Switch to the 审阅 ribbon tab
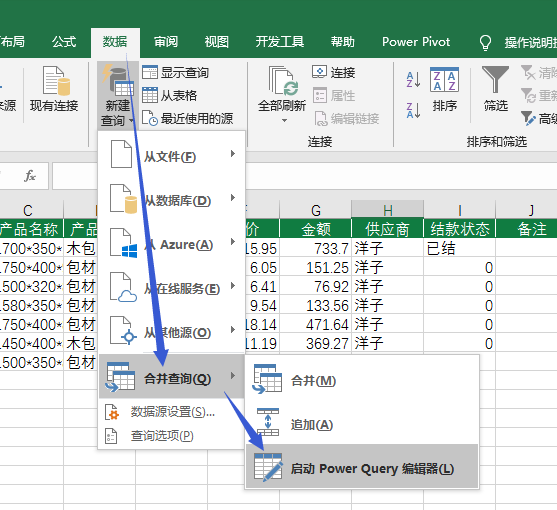The width and height of the screenshot is (557, 510). [166, 42]
